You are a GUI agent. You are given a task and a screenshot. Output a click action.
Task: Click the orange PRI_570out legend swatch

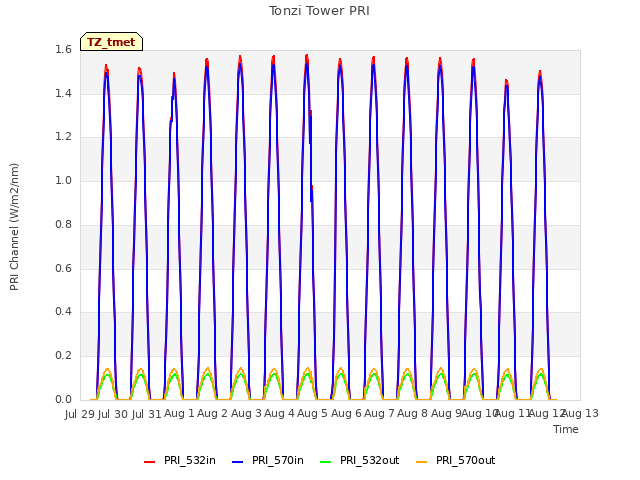[x=422, y=462]
